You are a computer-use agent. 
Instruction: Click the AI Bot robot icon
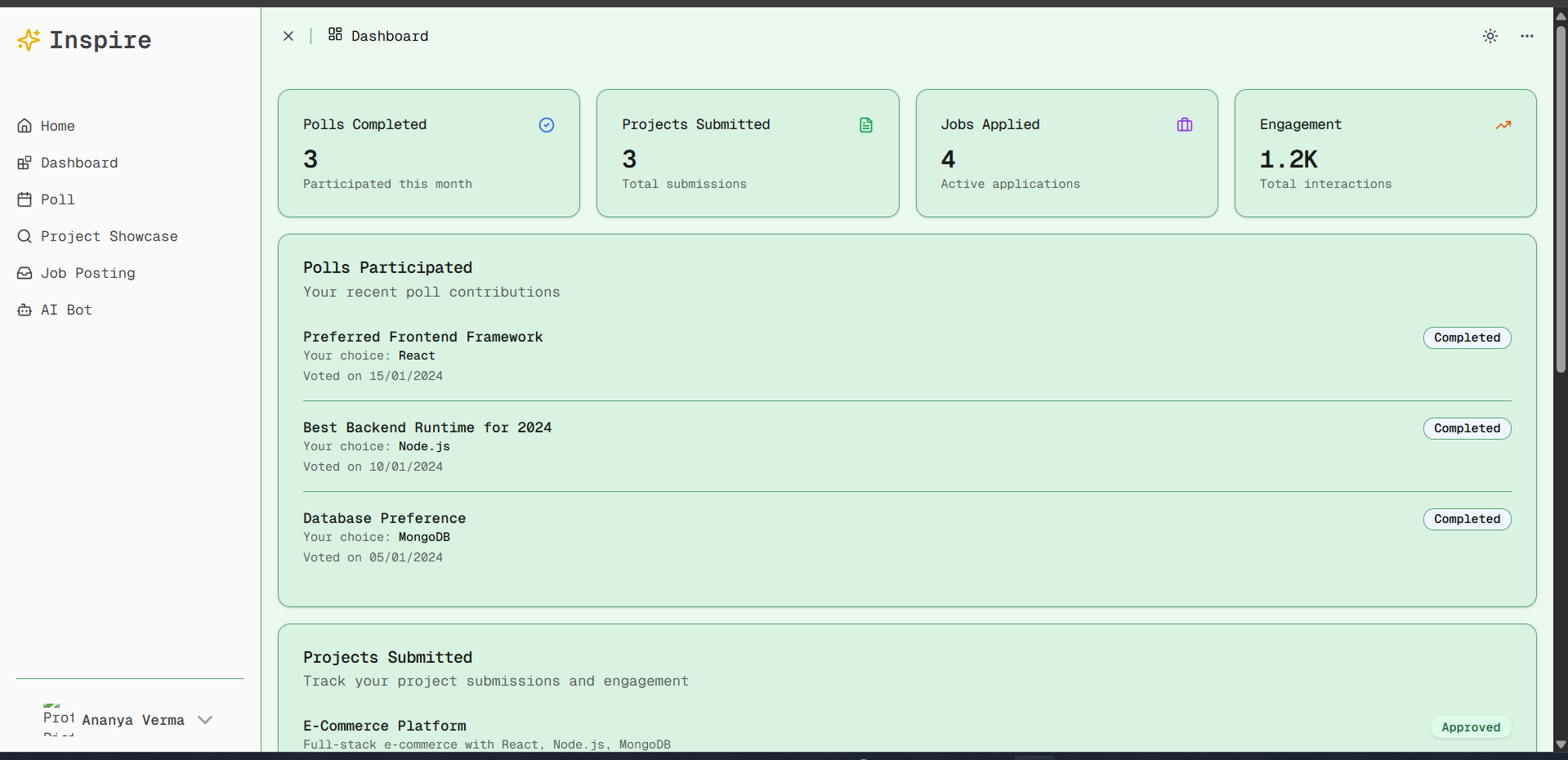click(25, 310)
